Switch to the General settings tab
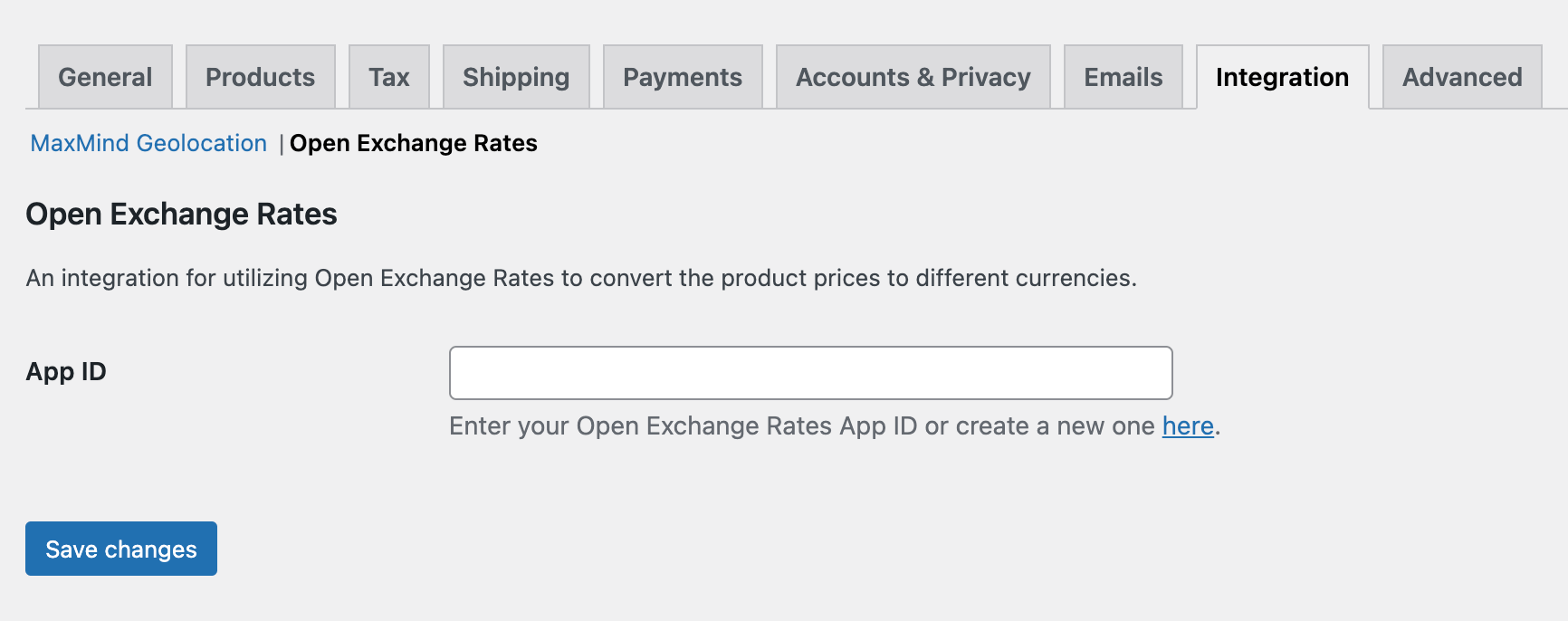The width and height of the screenshot is (1568, 621). (x=104, y=77)
